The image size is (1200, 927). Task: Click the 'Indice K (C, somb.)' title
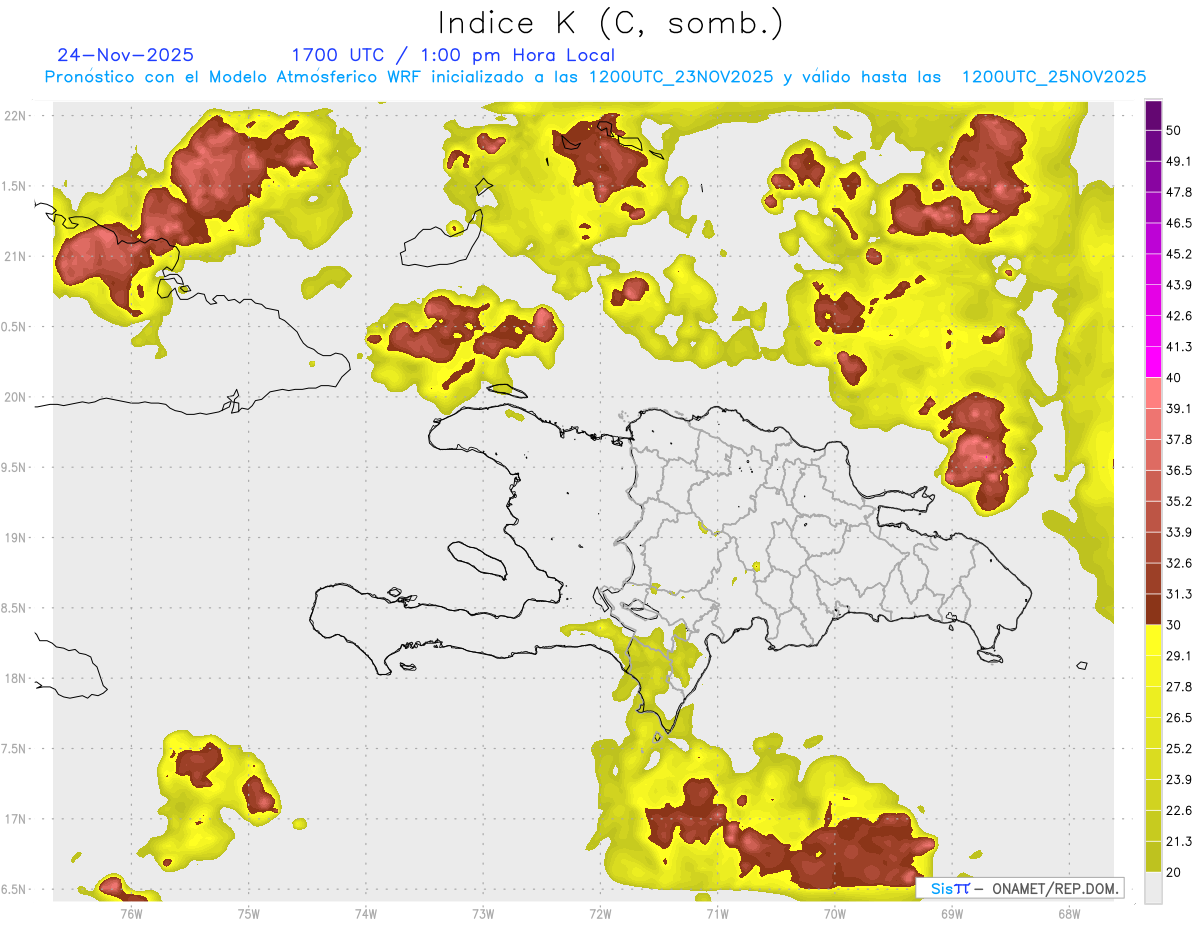pos(610,23)
